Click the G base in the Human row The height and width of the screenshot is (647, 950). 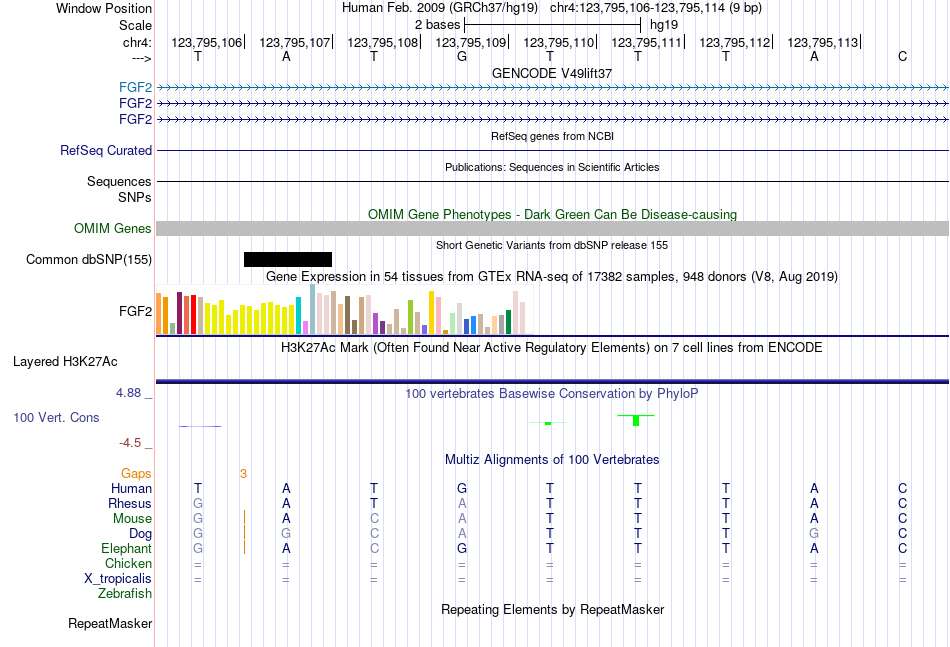[x=462, y=488]
